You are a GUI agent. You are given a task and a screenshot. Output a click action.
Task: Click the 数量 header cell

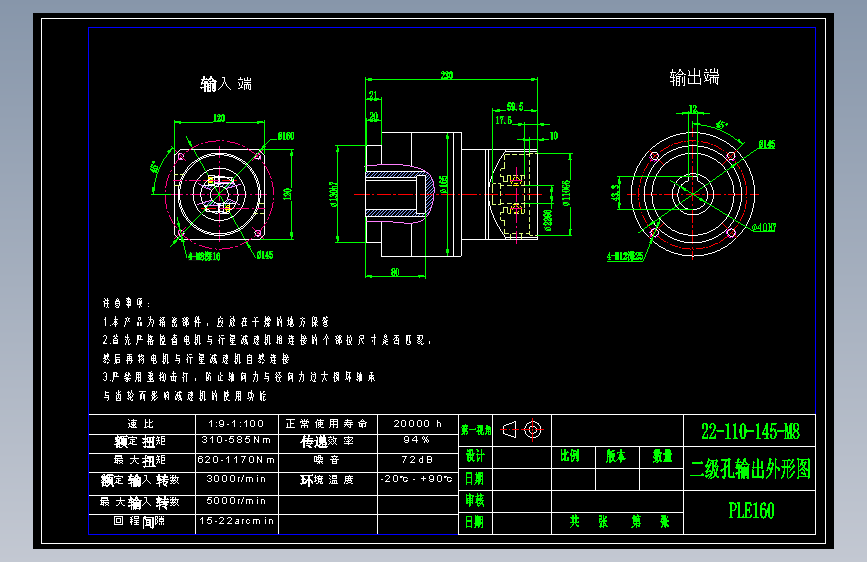tap(662, 456)
